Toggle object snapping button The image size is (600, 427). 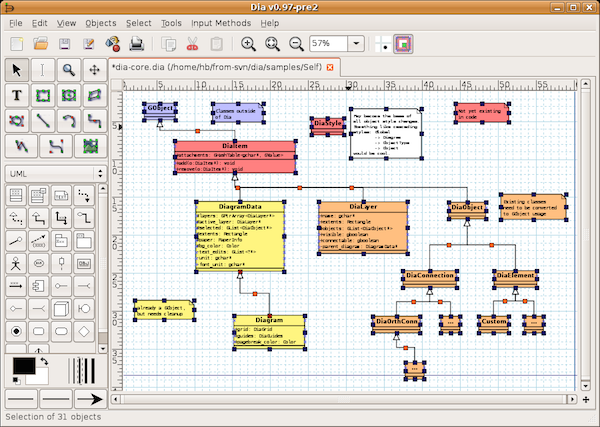(404, 44)
